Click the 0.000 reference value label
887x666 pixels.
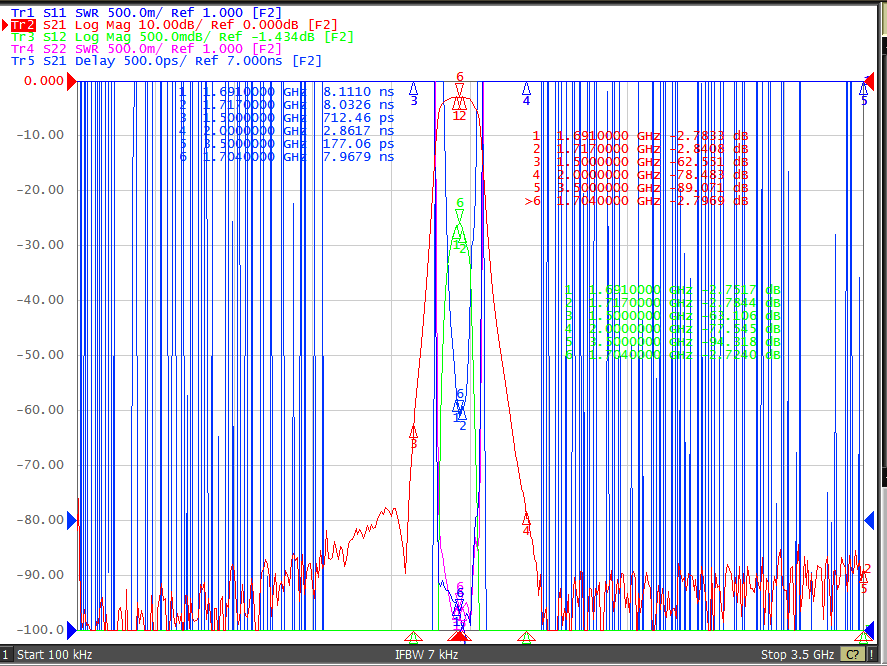[44, 81]
